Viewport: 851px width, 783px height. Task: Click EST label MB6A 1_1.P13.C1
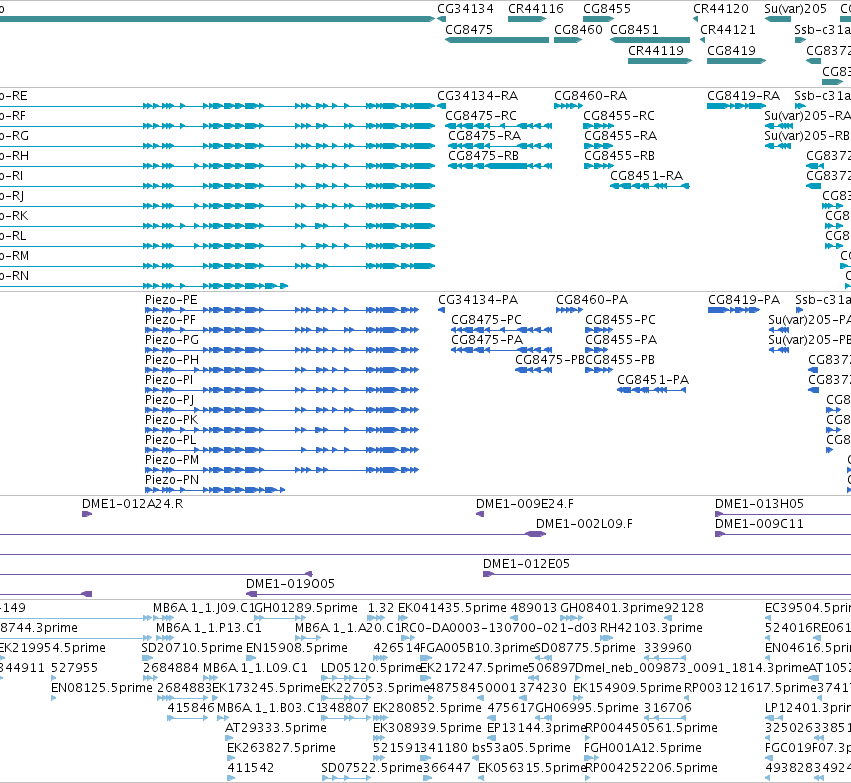(x=208, y=628)
